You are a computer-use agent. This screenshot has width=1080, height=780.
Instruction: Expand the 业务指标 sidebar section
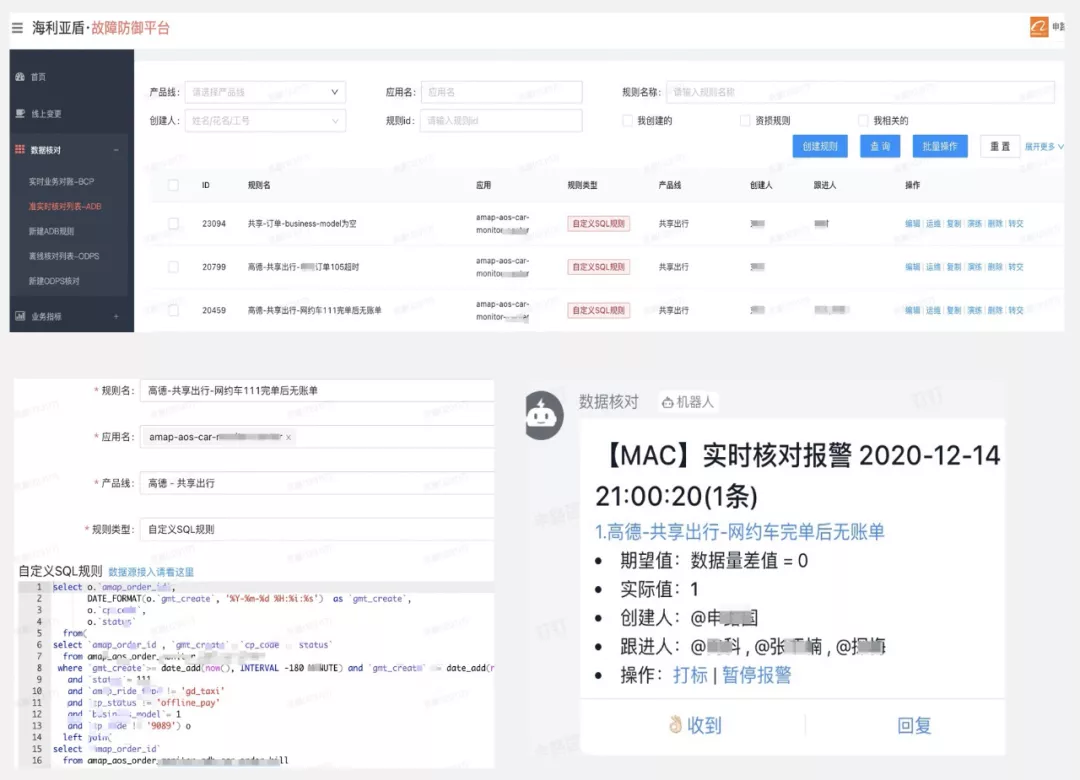click(116, 316)
